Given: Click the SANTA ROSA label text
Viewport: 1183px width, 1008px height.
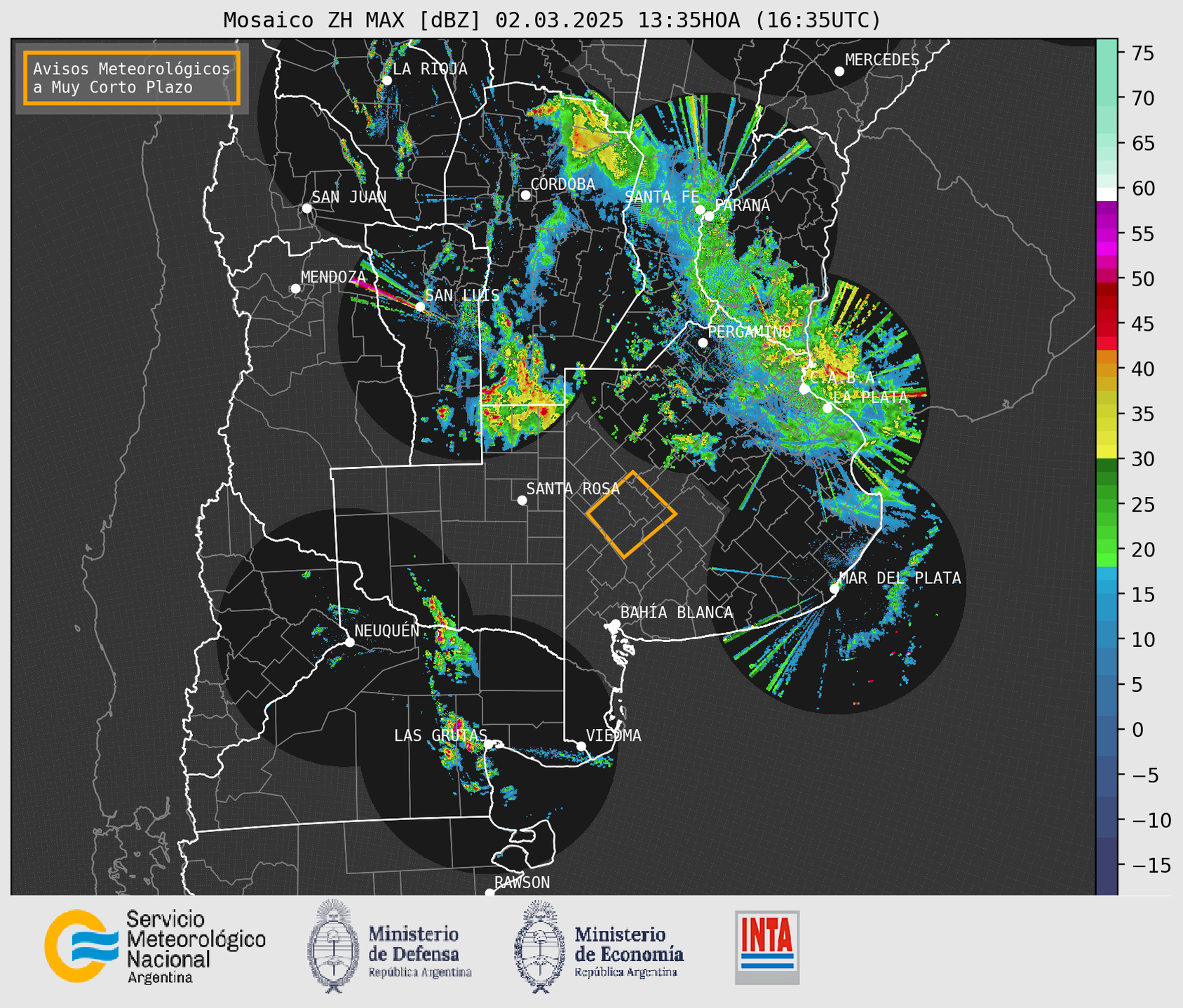Looking at the screenshot, I should 573,489.
